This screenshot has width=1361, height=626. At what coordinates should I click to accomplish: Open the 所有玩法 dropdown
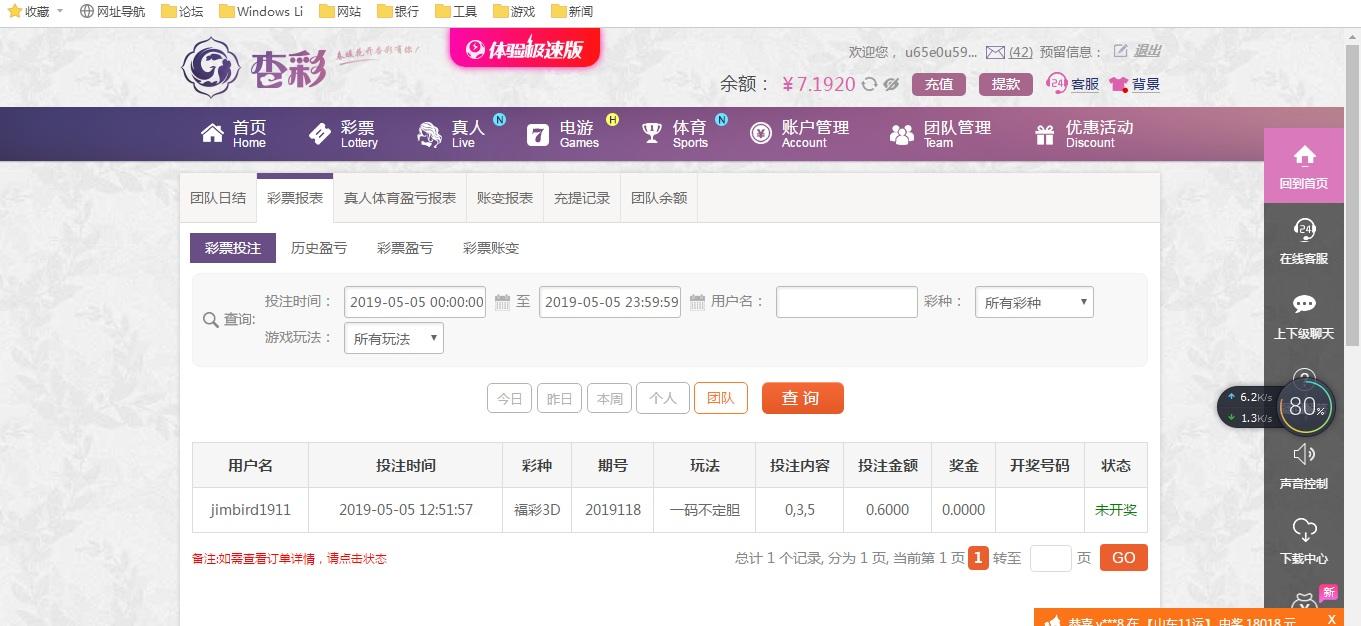tap(393, 337)
